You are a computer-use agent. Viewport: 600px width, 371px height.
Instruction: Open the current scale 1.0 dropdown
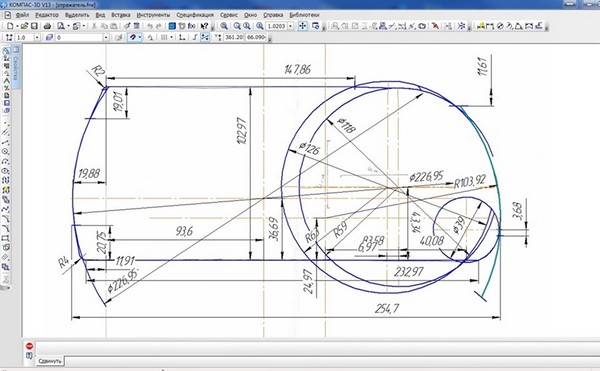[x=37, y=37]
